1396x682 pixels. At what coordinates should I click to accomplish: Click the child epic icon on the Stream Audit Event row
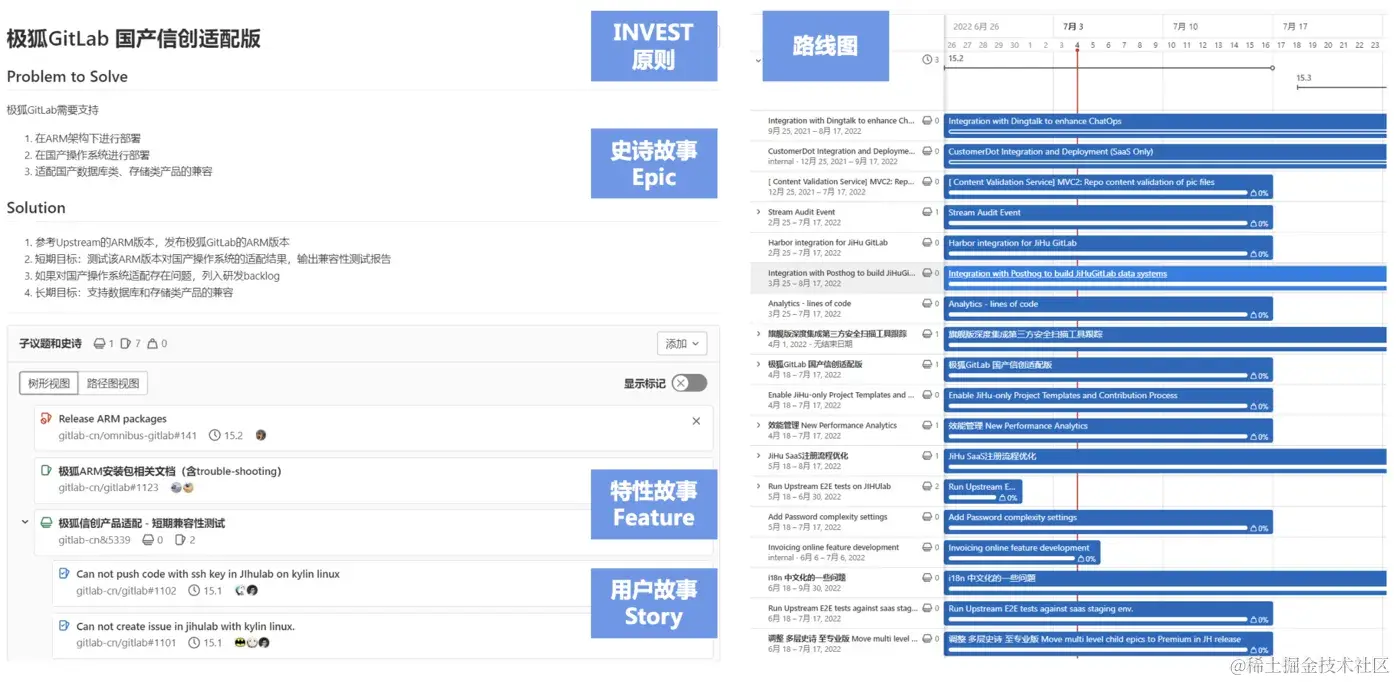926,212
